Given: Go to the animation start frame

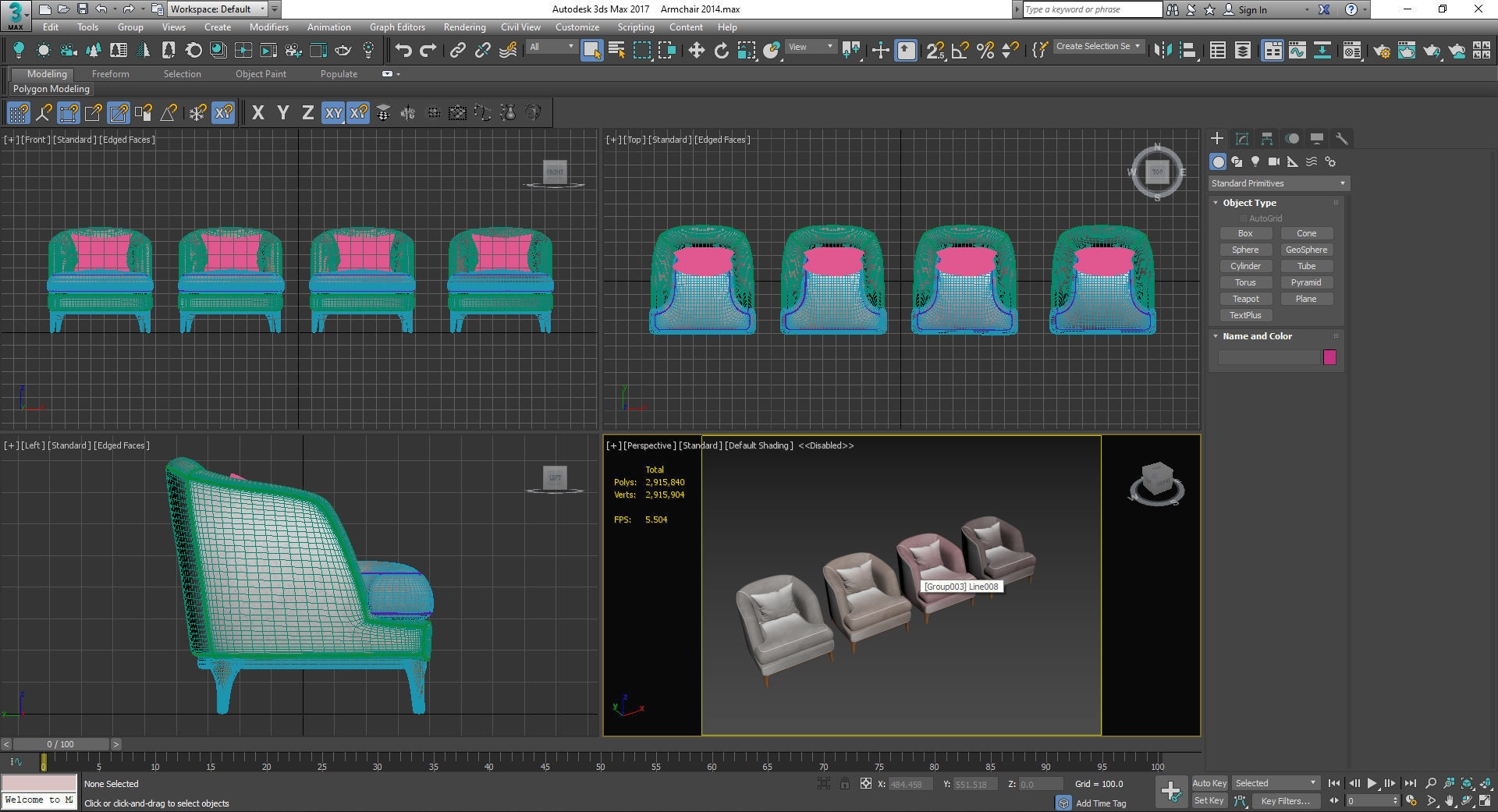Looking at the screenshot, I should click(1334, 783).
